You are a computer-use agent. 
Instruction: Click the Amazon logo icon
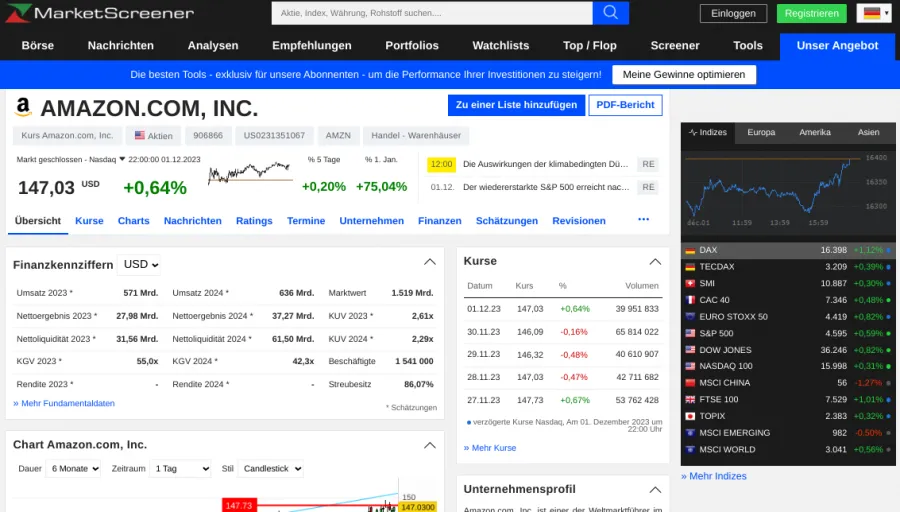click(x=24, y=108)
